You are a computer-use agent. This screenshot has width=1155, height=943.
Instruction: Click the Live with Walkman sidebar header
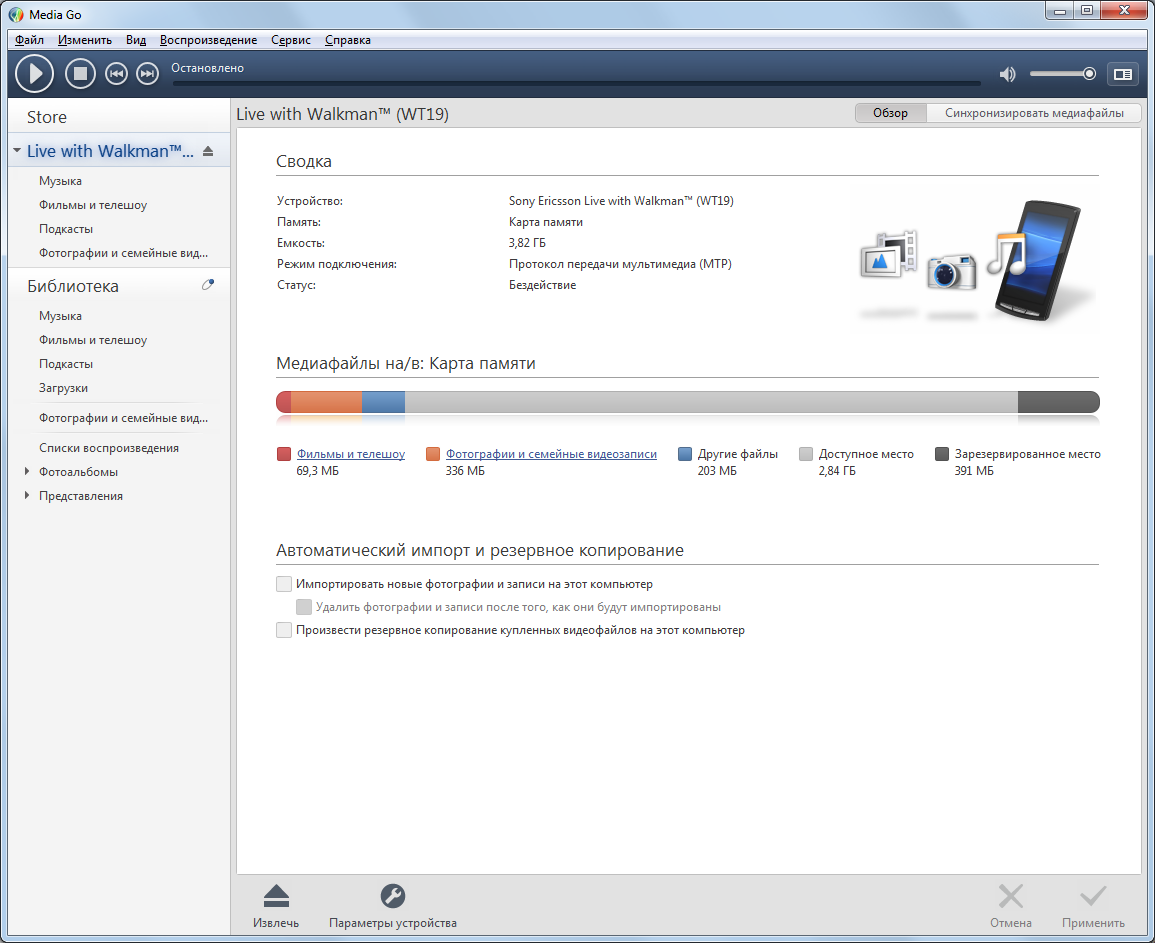pos(110,150)
